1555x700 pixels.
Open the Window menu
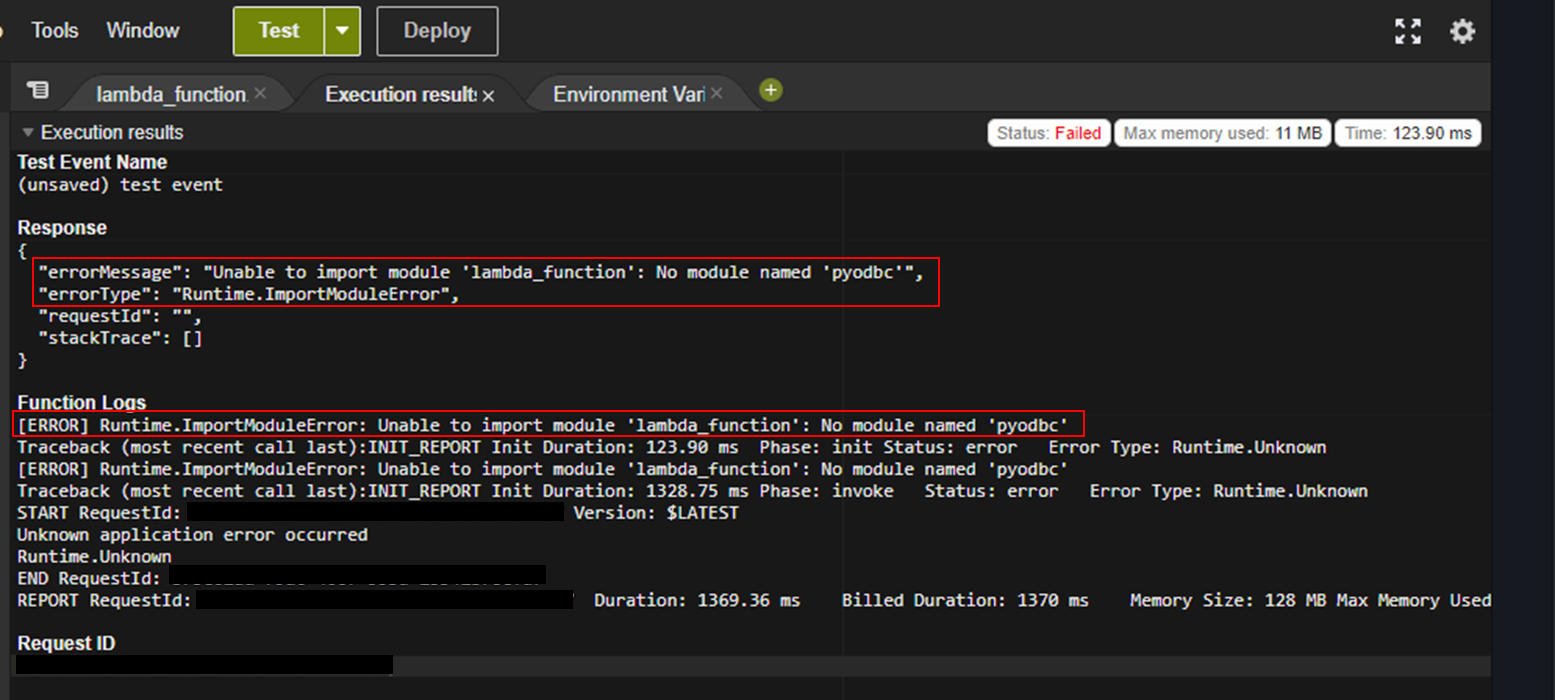click(x=142, y=31)
